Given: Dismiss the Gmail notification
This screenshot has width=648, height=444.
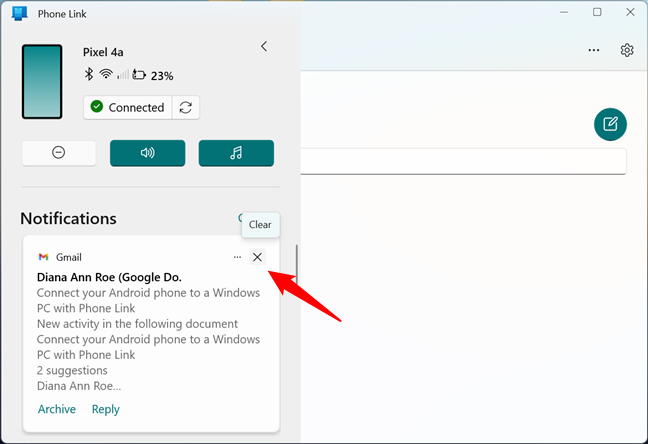Looking at the screenshot, I should pyautogui.click(x=257, y=257).
